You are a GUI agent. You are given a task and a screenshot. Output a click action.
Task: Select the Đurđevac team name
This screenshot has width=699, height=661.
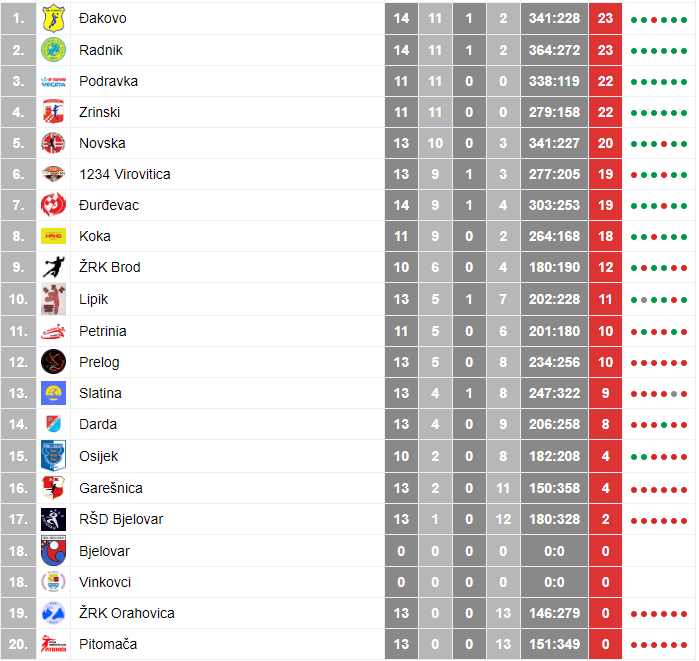pos(109,205)
